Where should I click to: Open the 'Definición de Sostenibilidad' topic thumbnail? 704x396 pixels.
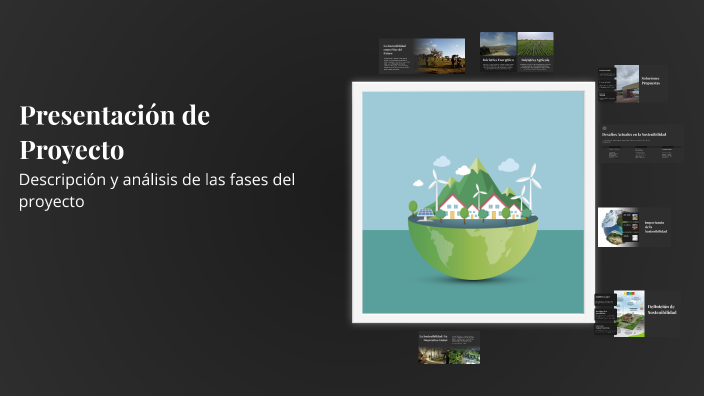[638, 313]
